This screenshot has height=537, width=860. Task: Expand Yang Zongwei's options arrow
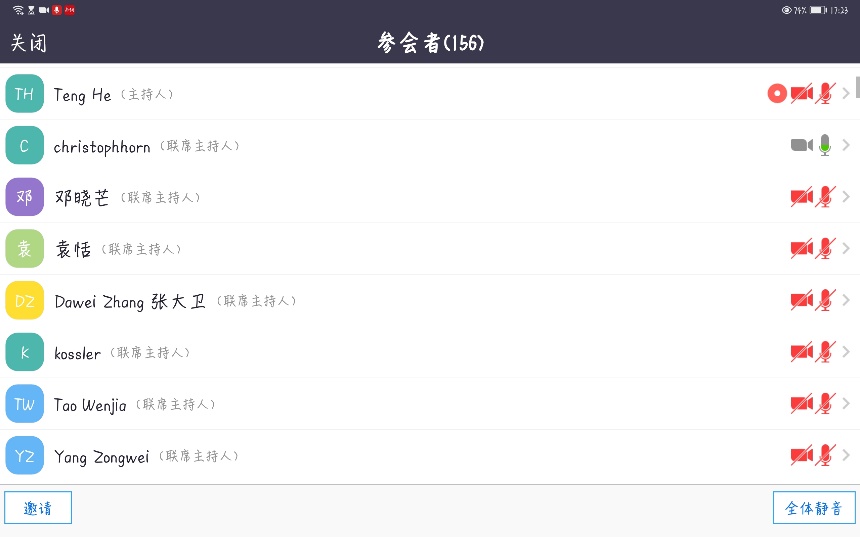point(846,456)
